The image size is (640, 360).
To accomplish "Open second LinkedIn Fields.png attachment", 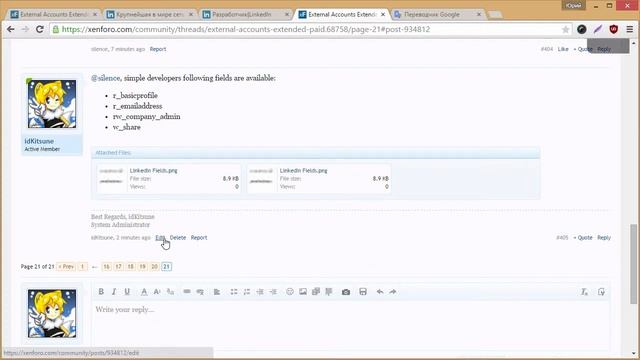I will tap(304, 171).
